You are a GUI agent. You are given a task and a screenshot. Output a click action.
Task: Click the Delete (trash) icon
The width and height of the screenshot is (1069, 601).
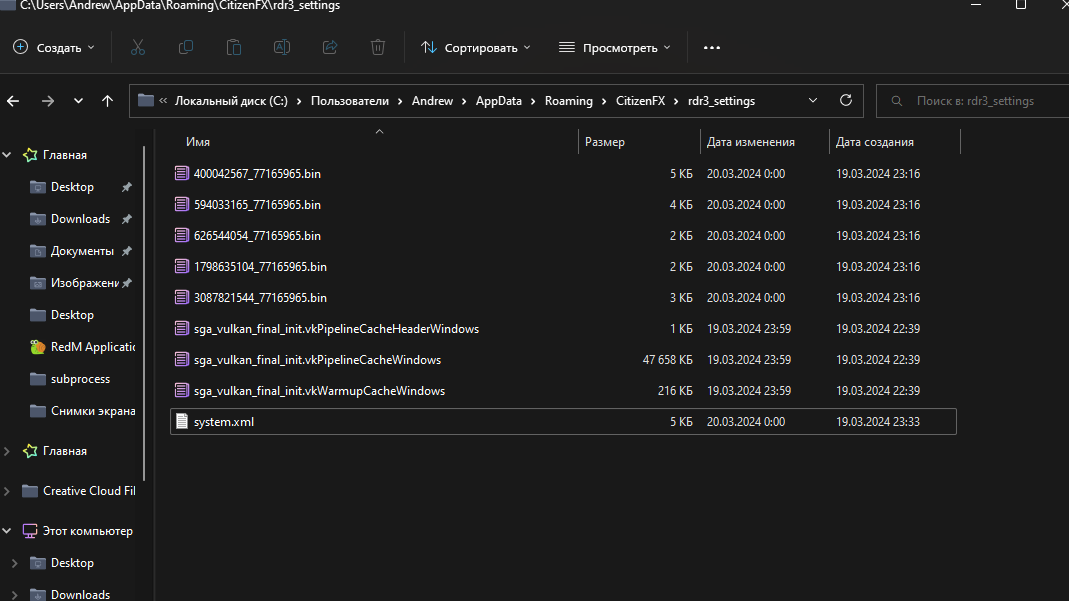click(378, 47)
